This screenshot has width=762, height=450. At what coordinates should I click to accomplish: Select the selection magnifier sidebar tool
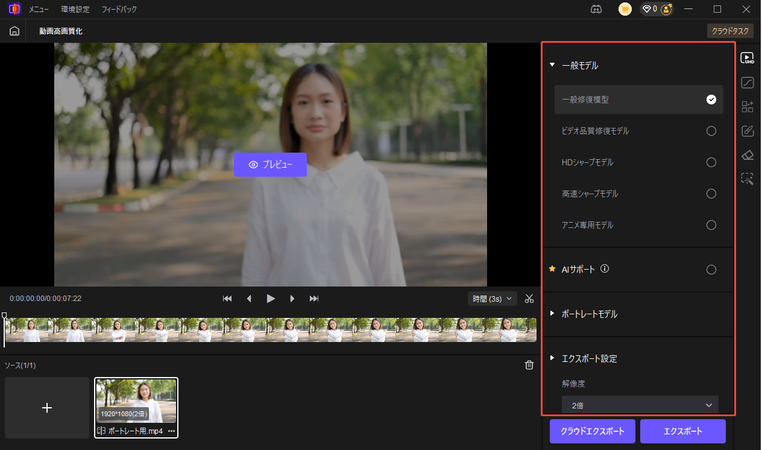point(747,179)
